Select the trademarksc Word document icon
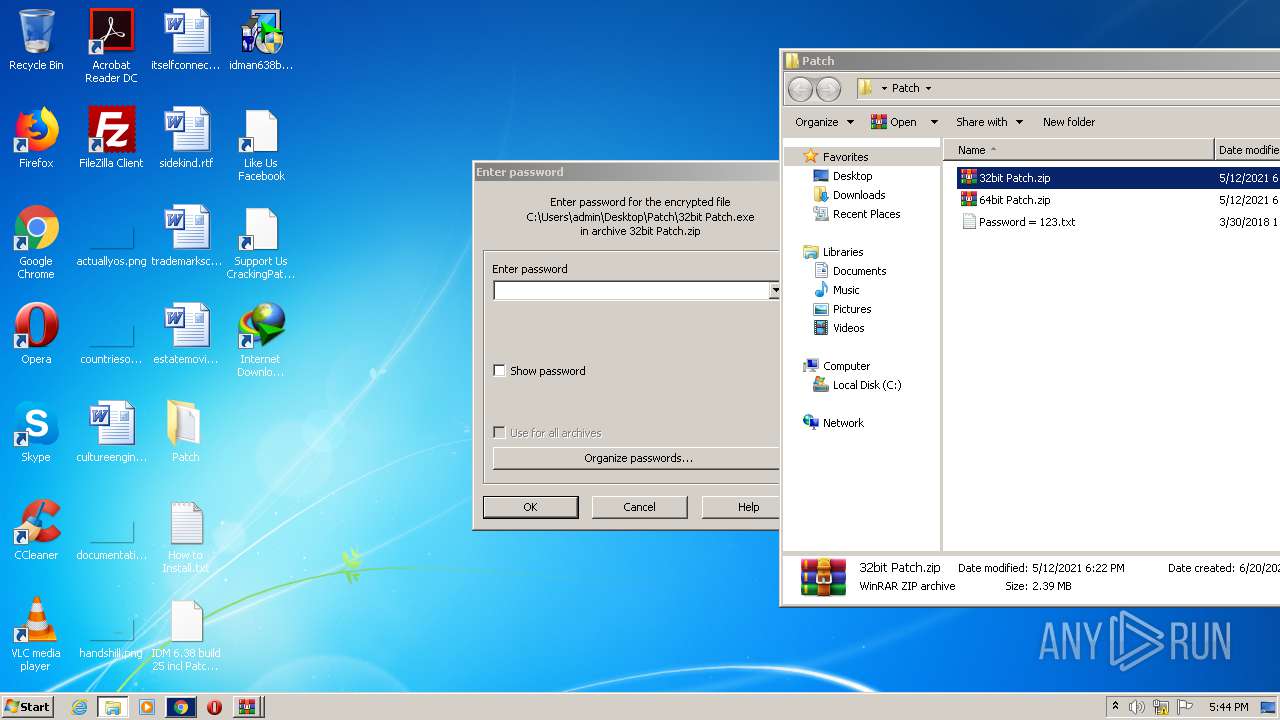The image size is (1280, 720). pyautogui.click(x=186, y=236)
